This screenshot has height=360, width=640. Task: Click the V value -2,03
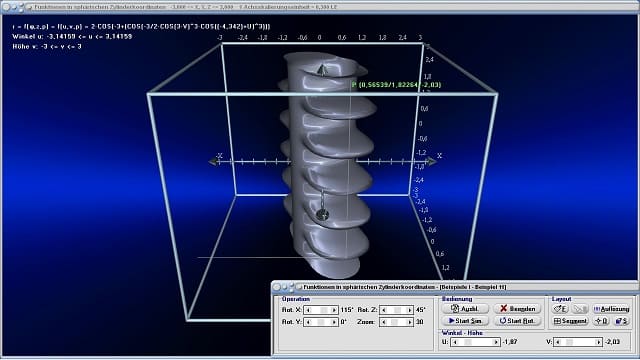pyautogui.click(x=612, y=342)
